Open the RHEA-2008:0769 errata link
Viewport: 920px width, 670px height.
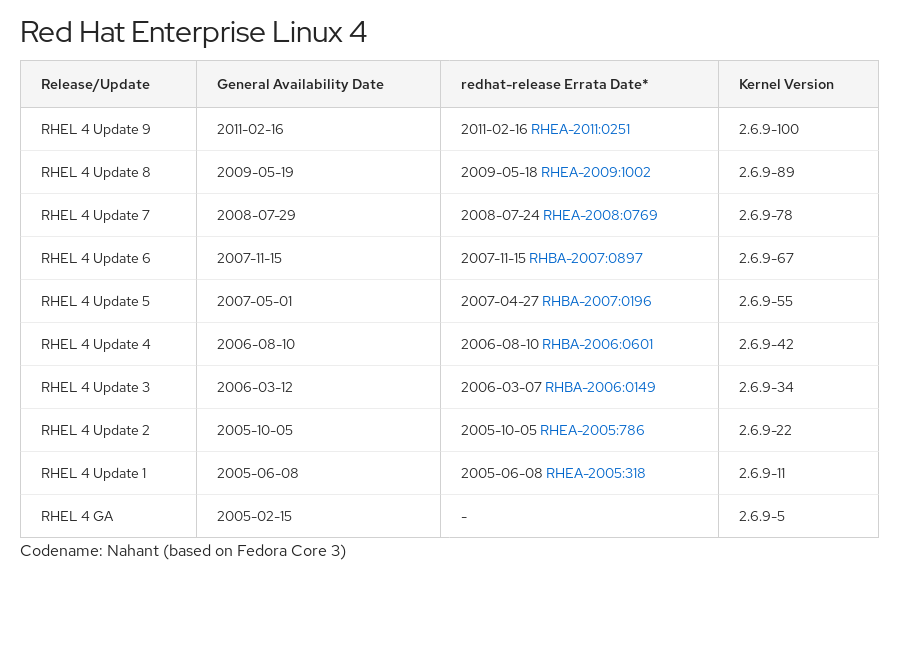[600, 215]
